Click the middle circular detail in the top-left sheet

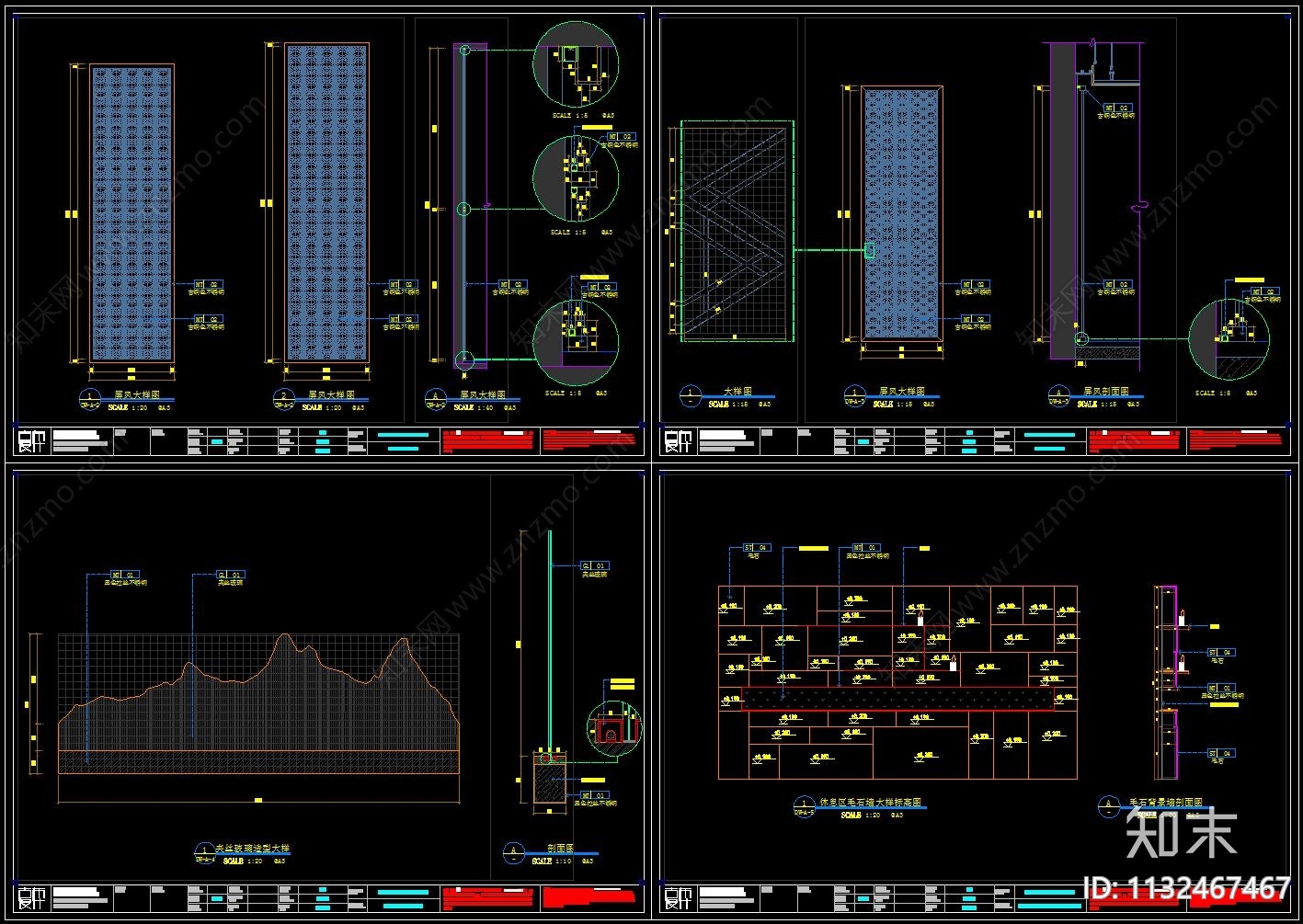pos(576,179)
